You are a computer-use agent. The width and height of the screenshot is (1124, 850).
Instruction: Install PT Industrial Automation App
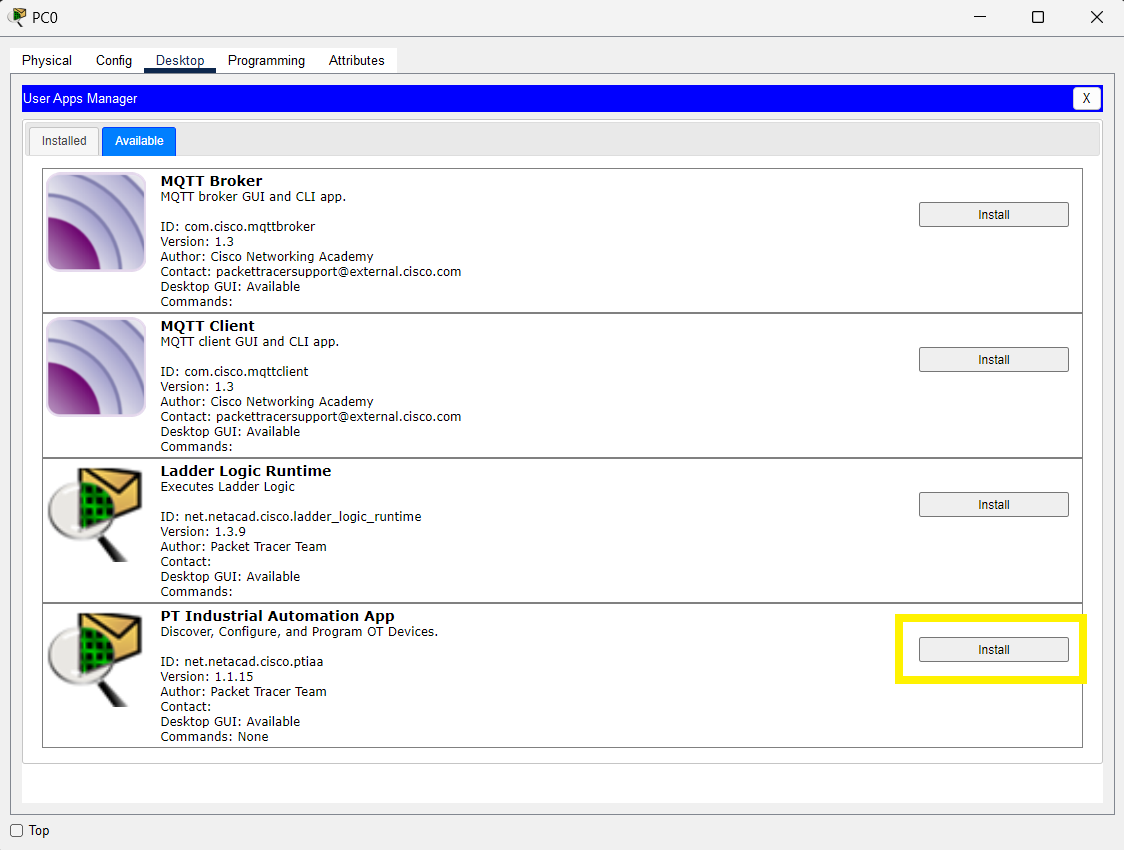click(x=993, y=650)
